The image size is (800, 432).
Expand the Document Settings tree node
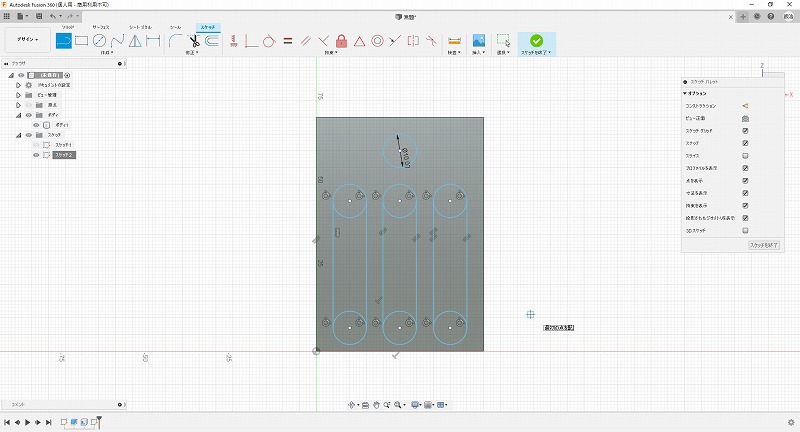pos(18,85)
